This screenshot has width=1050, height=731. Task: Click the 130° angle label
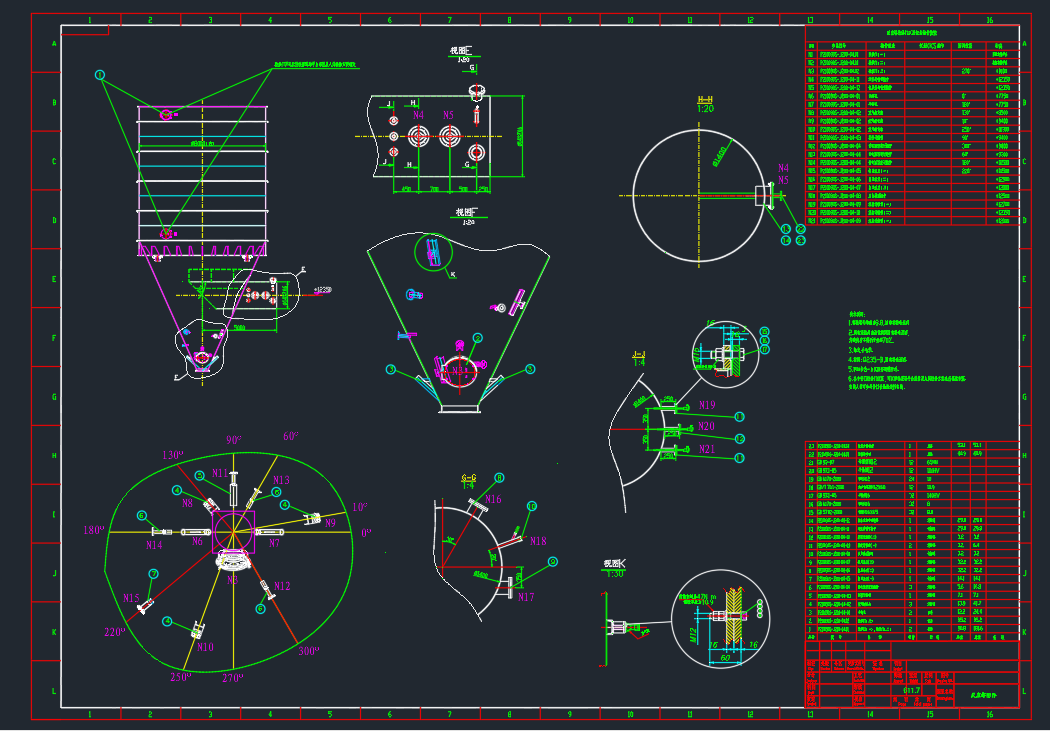point(171,455)
